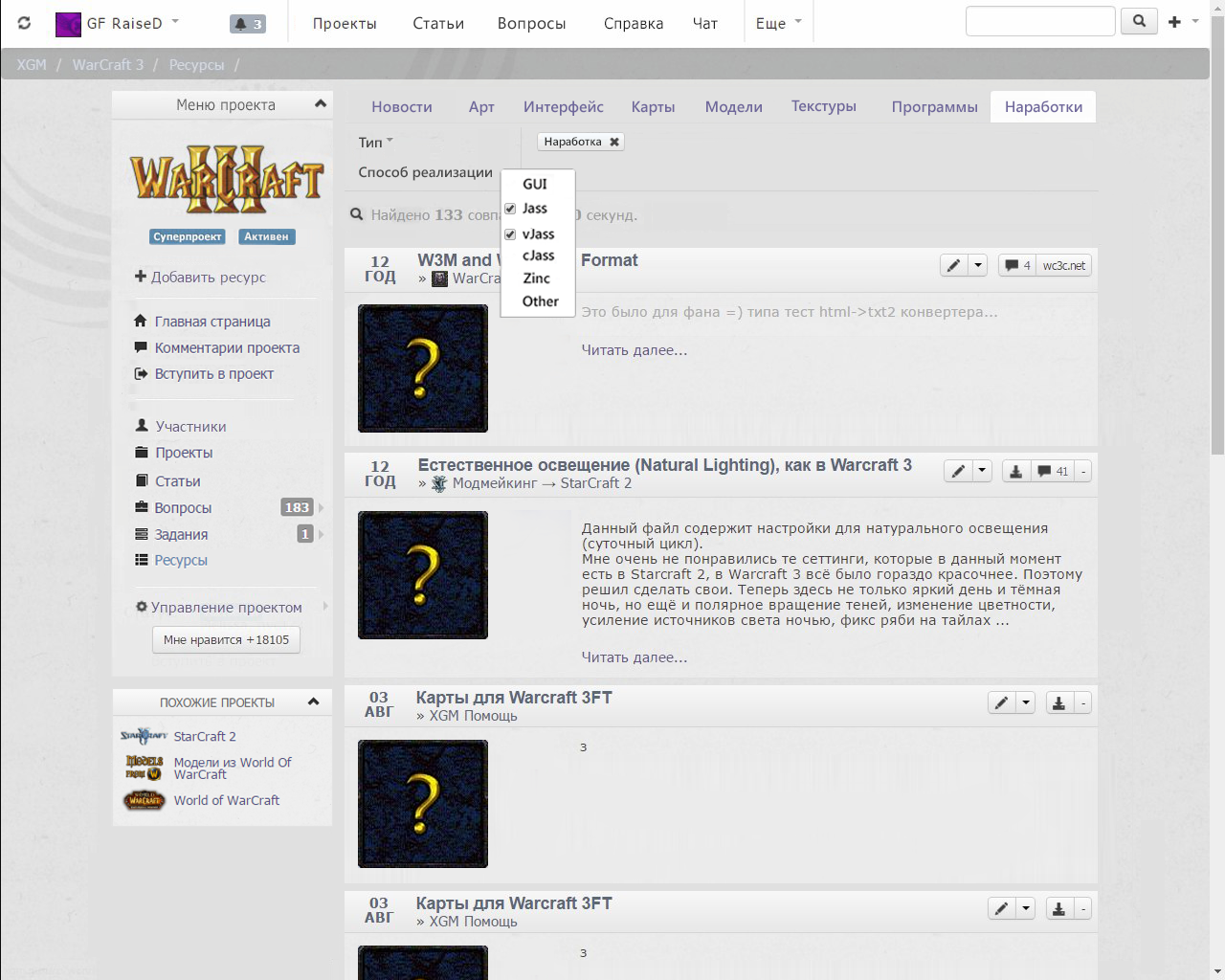The height and width of the screenshot is (980, 1225).
Task: Open the 4 comments on the W3M Format resource
Action: [1016, 265]
